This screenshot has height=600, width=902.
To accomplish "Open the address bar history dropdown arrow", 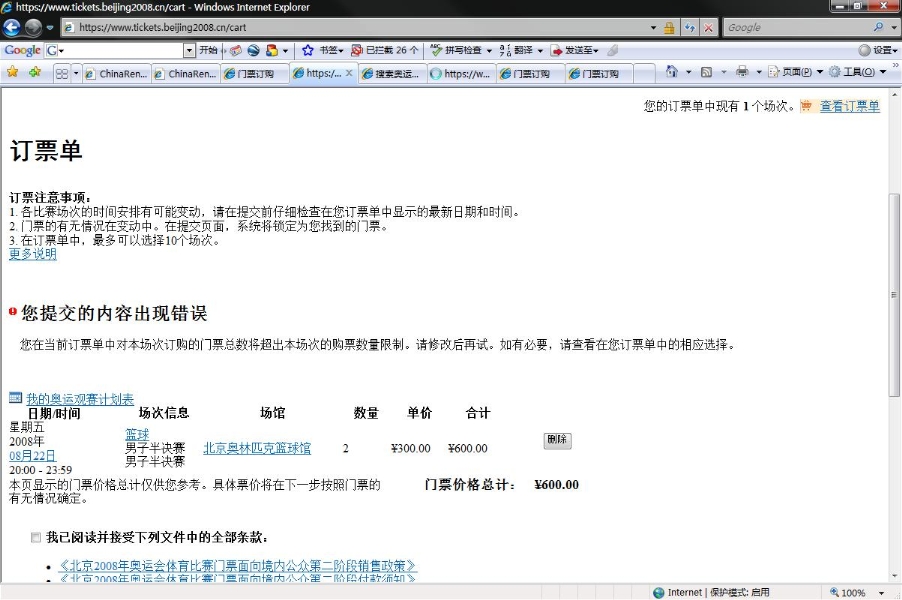I will point(653,27).
